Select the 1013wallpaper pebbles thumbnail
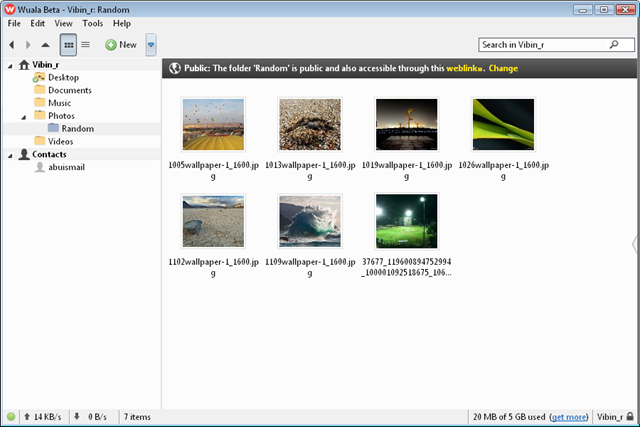Viewport: 640px width, 427px height. (x=310, y=125)
